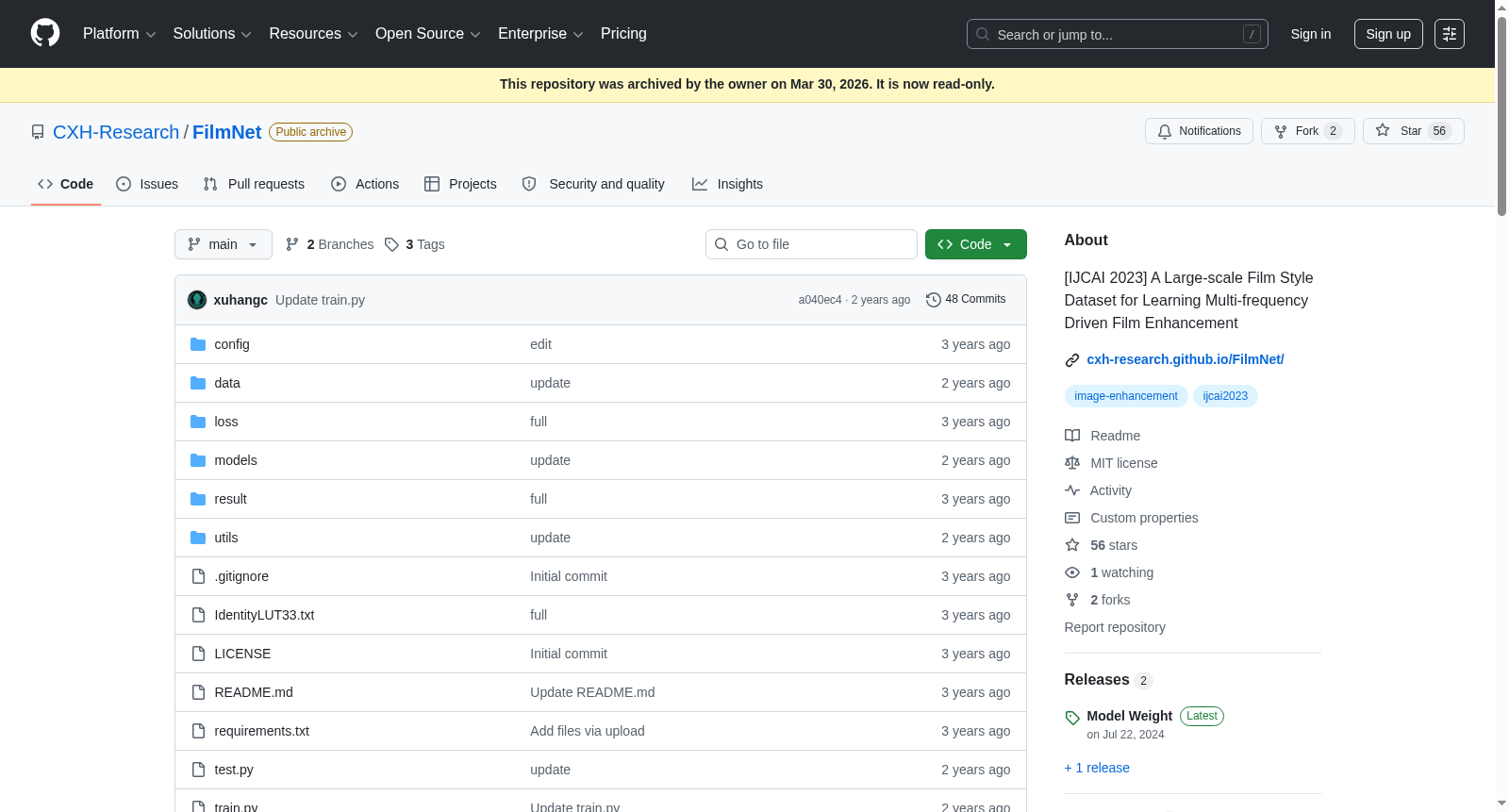Click the Notifications bell icon
The height and width of the screenshot is (812, 1509).
(x=1165, y=131)
